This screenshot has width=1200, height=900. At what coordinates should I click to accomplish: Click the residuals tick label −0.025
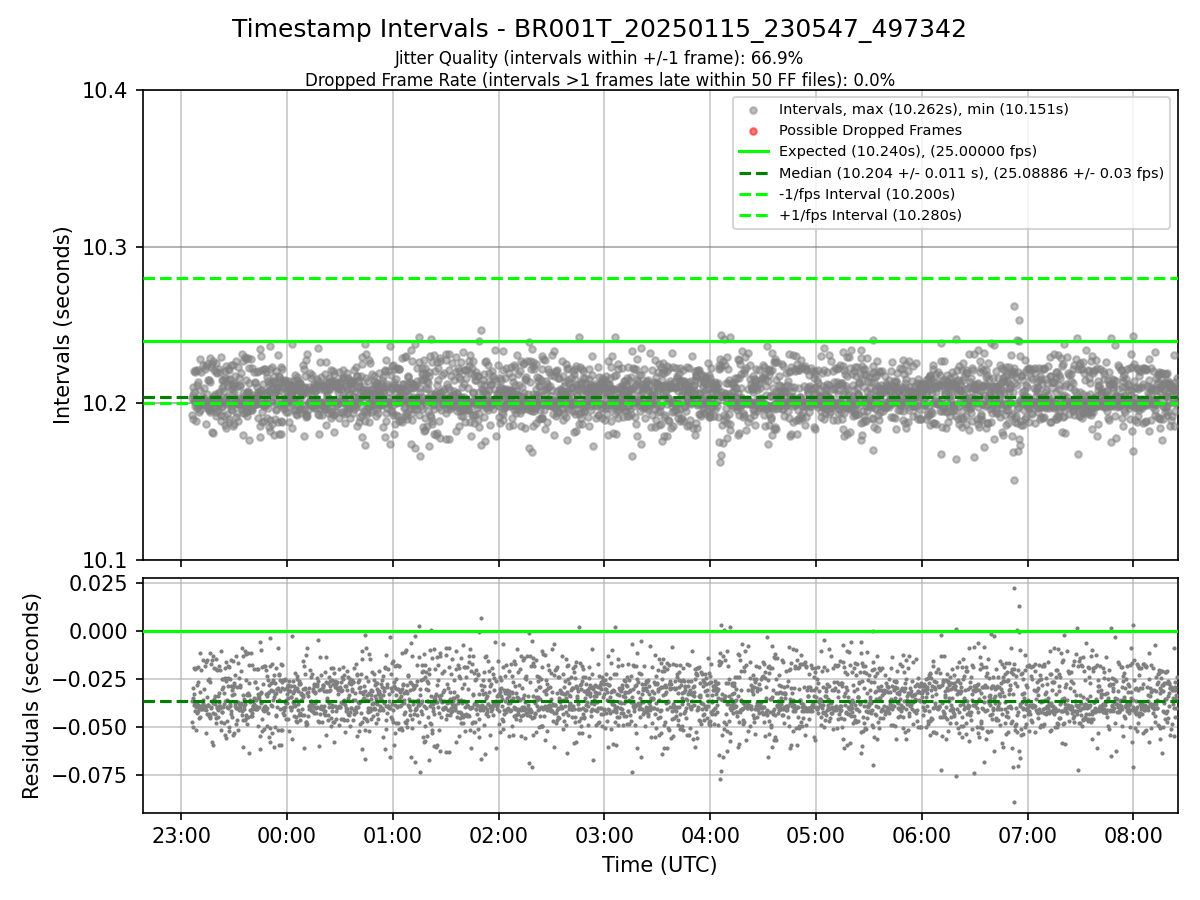click(92, 679)
